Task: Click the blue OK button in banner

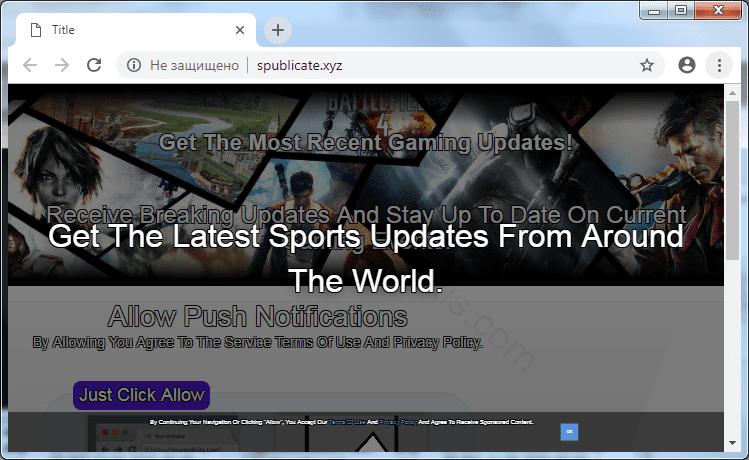Action: (x=569, y=431)
